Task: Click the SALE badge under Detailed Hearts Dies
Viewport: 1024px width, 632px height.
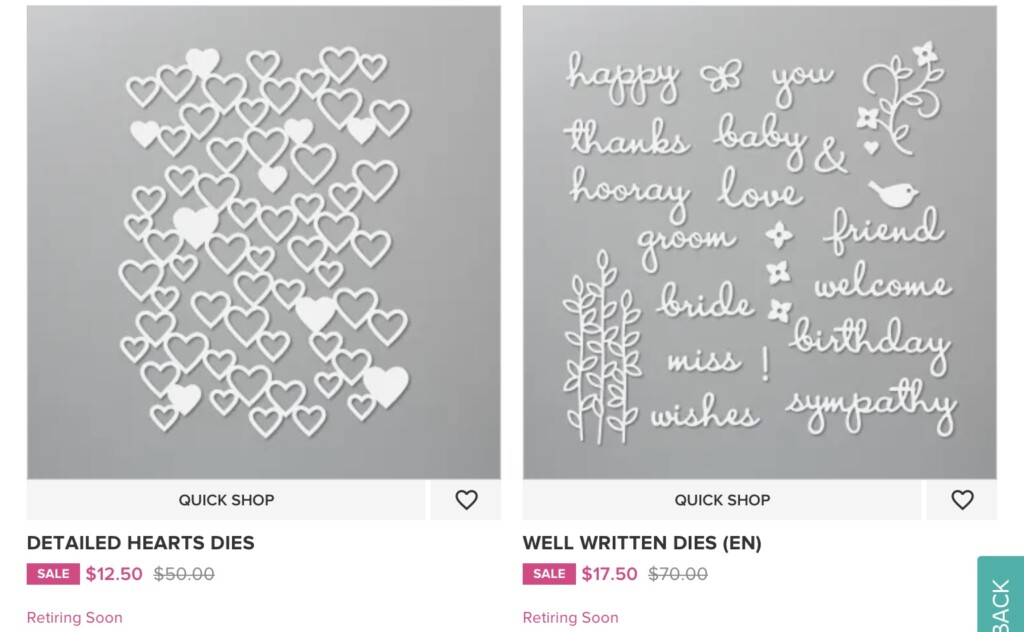Action: (53, 574)
